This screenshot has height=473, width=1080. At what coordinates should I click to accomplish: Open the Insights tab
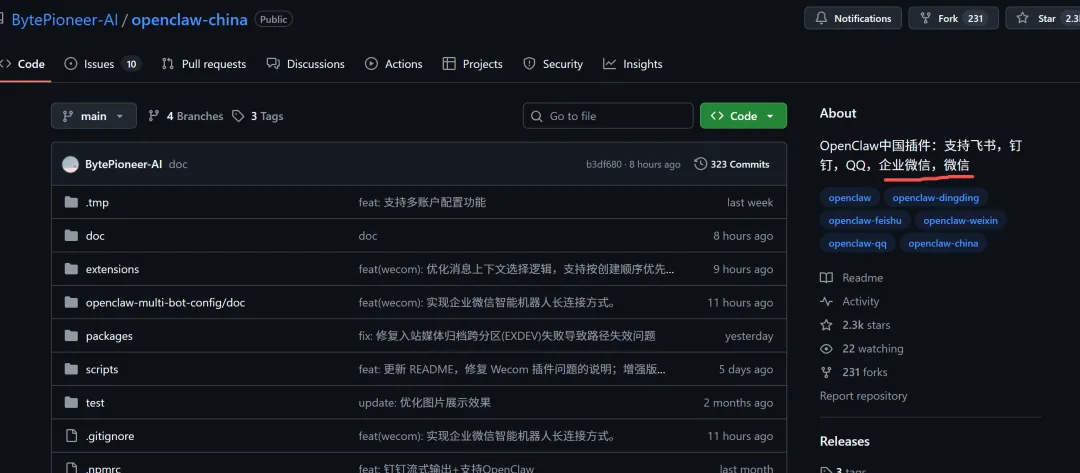(632, 64)
